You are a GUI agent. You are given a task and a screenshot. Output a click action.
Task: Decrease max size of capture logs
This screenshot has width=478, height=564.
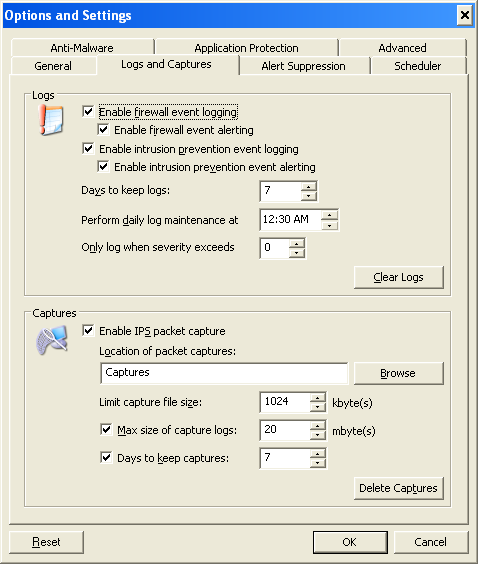click(x=318, y=435)
